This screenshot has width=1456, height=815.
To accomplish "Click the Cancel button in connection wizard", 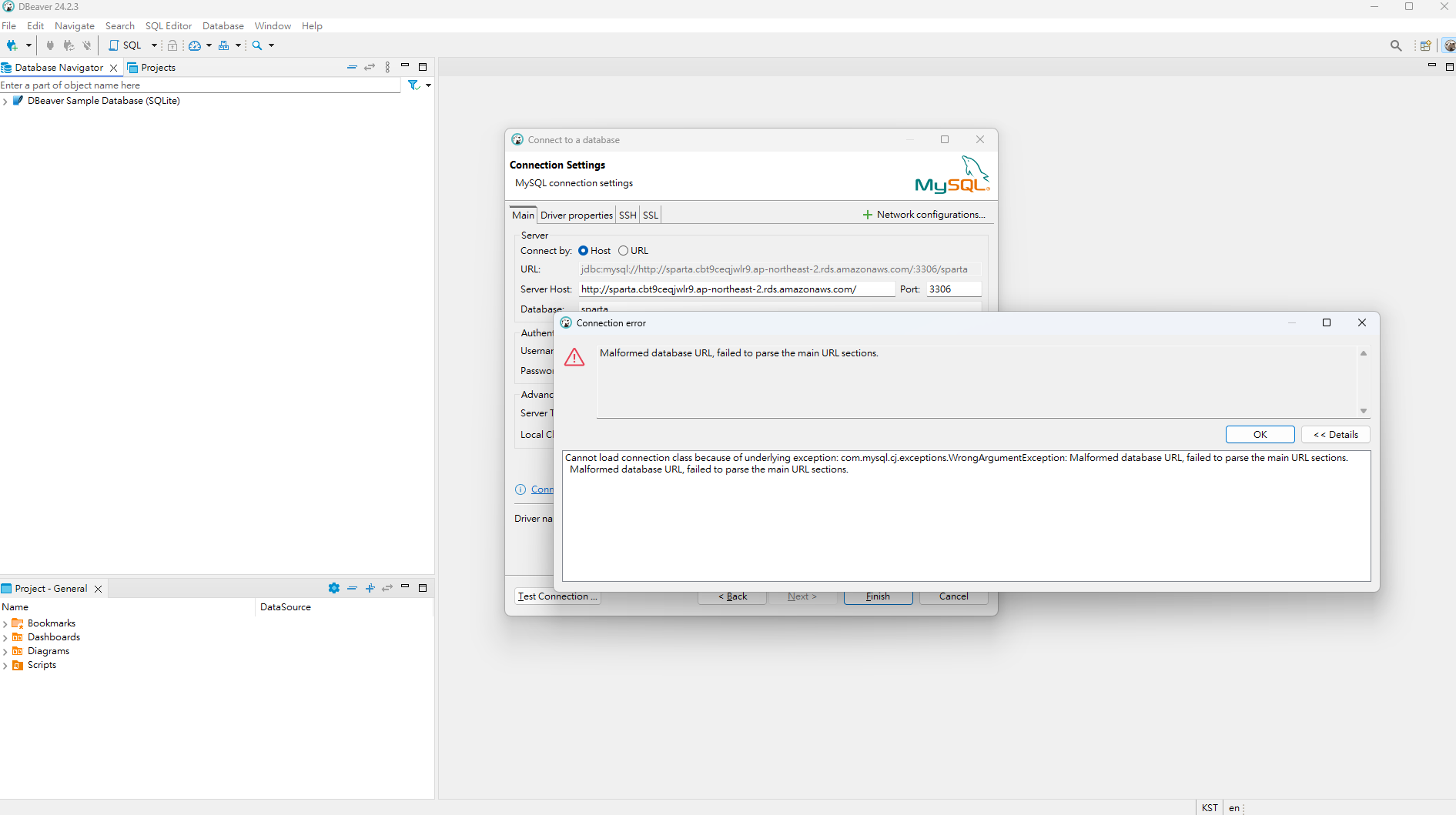I will [953, 597].
